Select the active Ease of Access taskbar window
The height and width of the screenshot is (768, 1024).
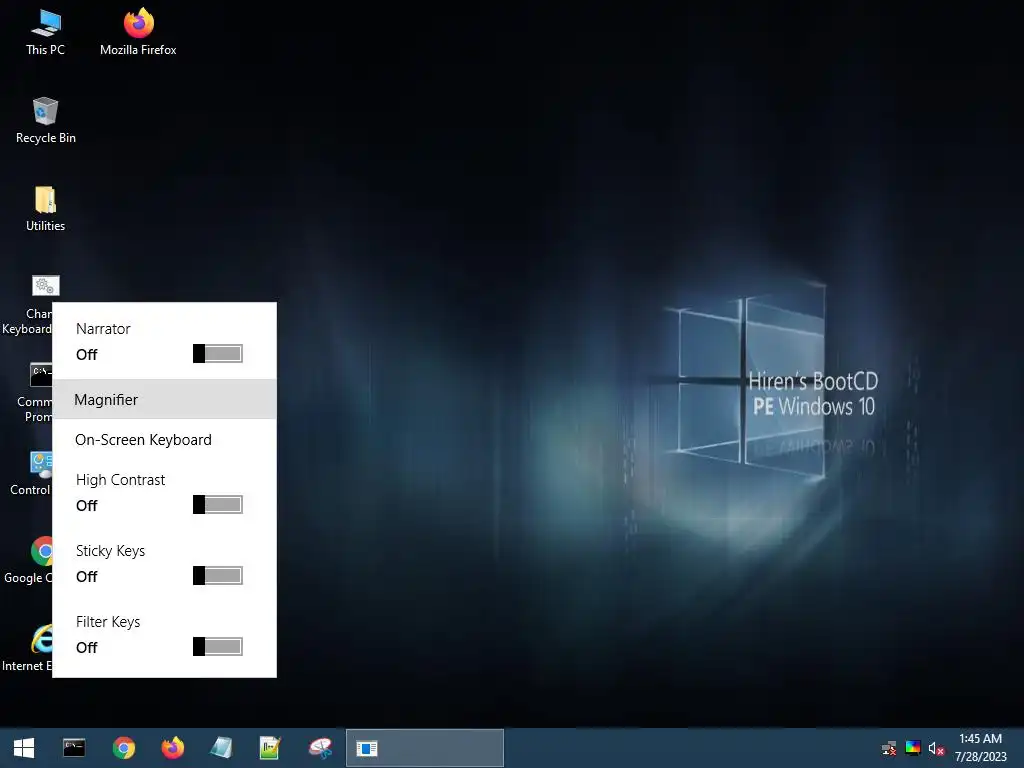pos(424,748)
